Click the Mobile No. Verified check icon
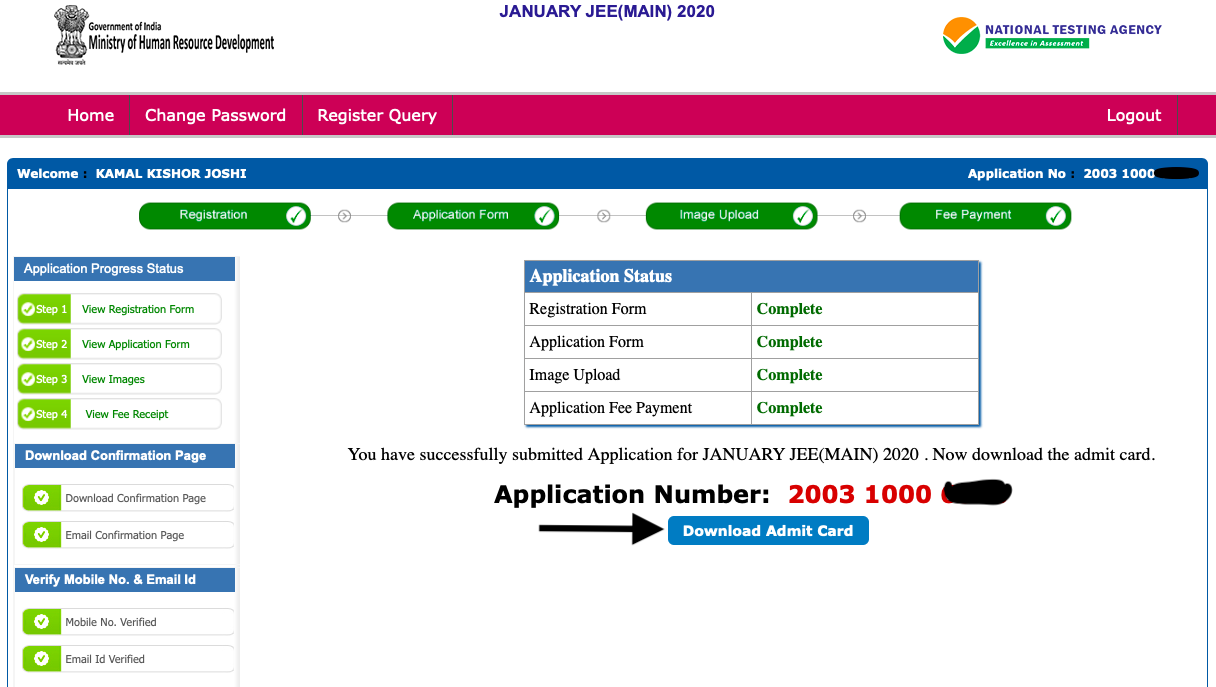The height and width of the screenshot is (687, 1216). (x=42, y=622)
